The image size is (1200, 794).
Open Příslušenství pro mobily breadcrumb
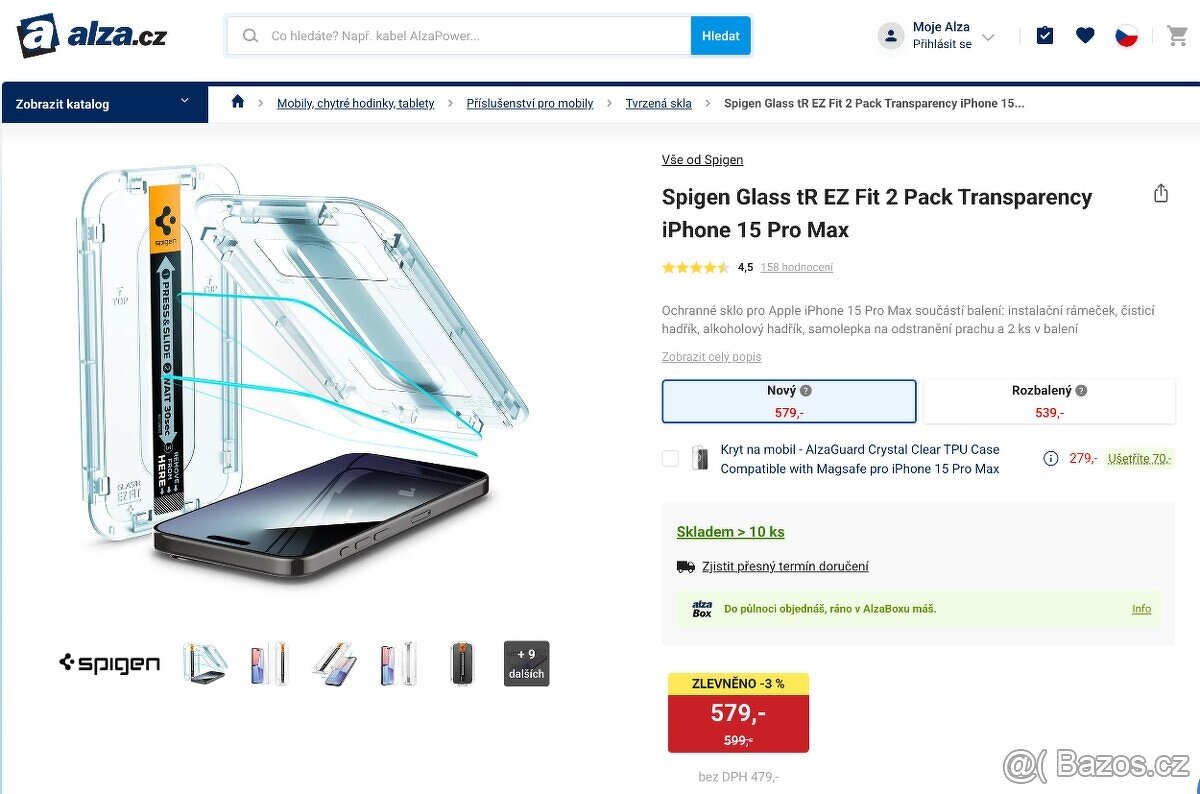[x=529, y=104]
